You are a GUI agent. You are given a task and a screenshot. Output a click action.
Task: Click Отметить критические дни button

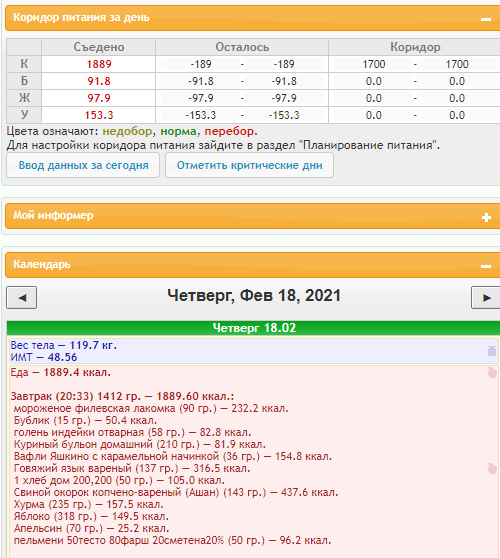click(x=249, y=165)
